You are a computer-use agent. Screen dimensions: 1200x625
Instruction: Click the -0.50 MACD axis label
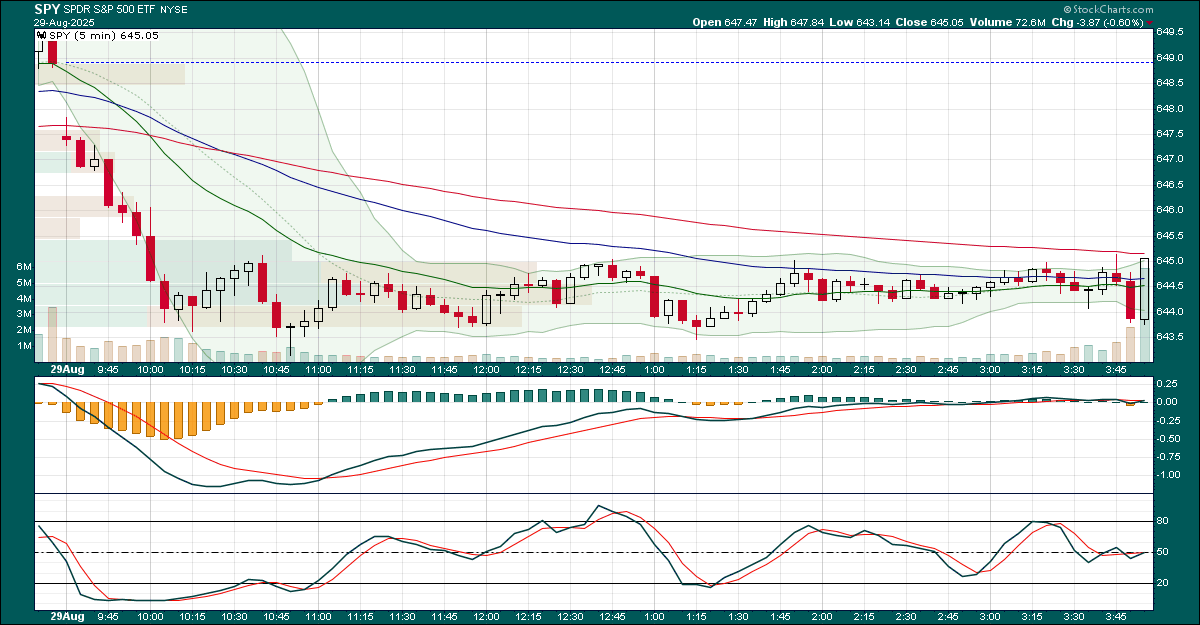coord(1170,439)
